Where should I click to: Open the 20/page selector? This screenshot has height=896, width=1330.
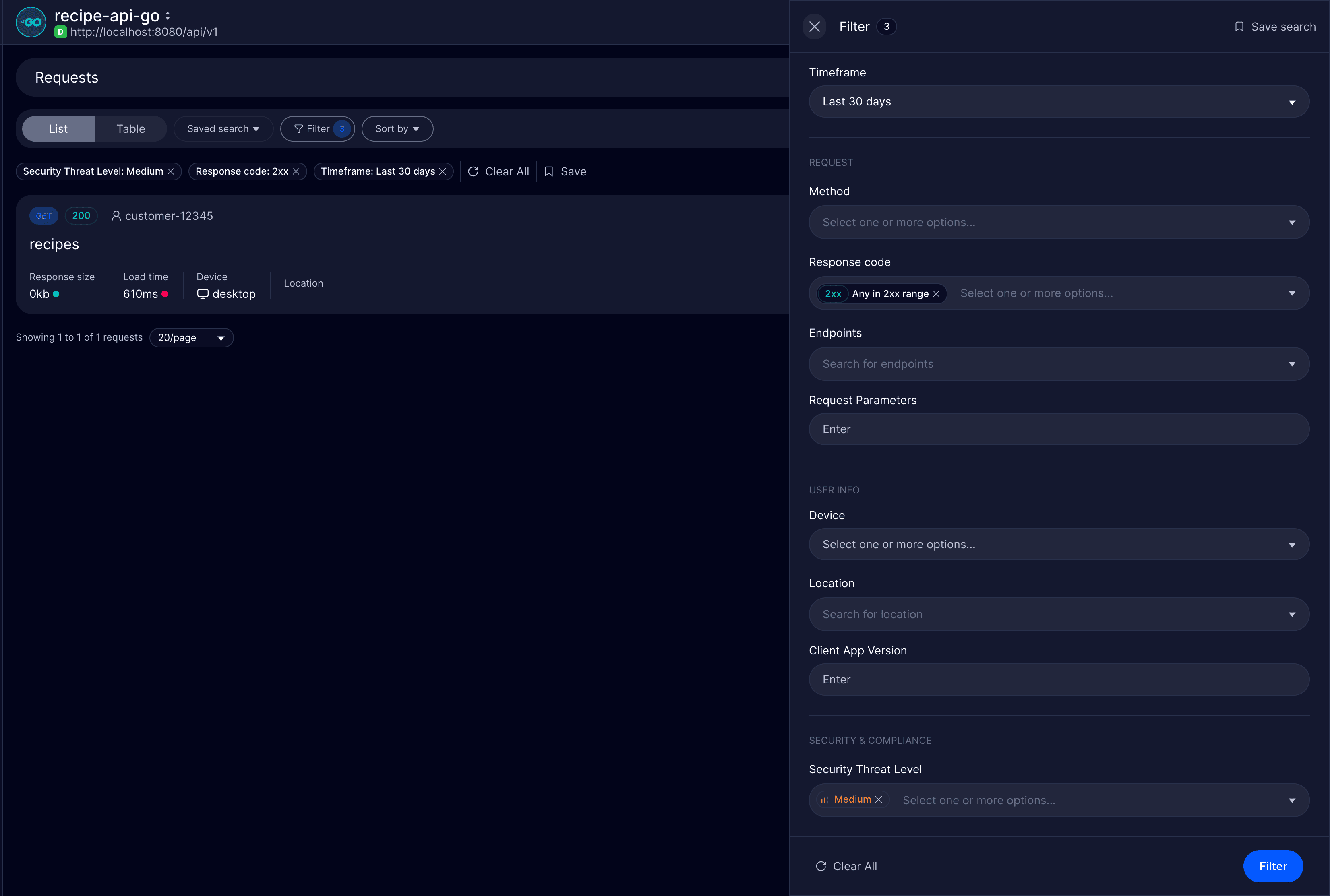(x=191, y=338)
